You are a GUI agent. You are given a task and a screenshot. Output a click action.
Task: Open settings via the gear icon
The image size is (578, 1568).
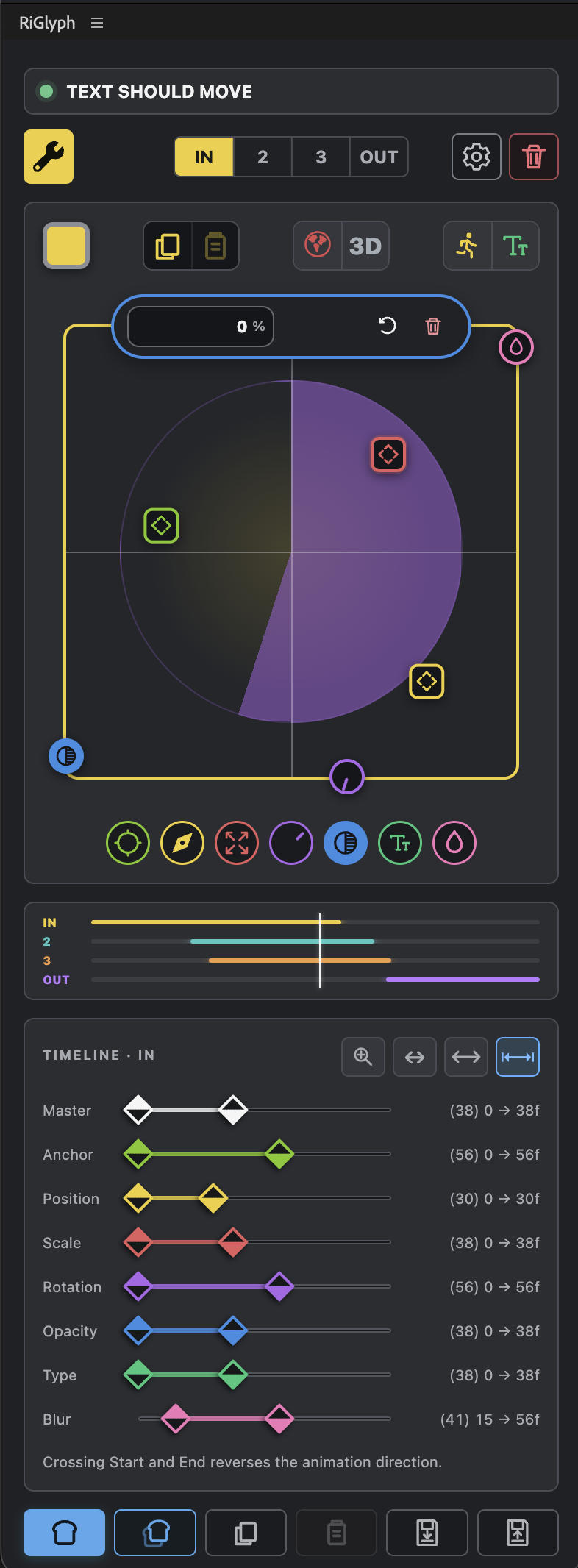pyautogui.click(x=477, y=157)
